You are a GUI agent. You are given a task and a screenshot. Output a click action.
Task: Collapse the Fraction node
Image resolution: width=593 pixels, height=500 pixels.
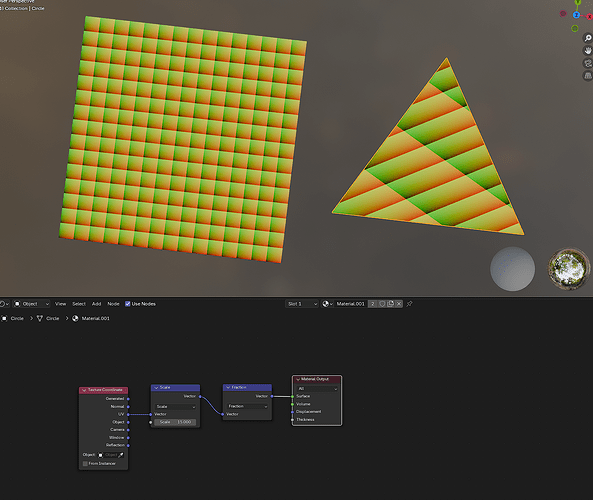(x=228, y=388)
